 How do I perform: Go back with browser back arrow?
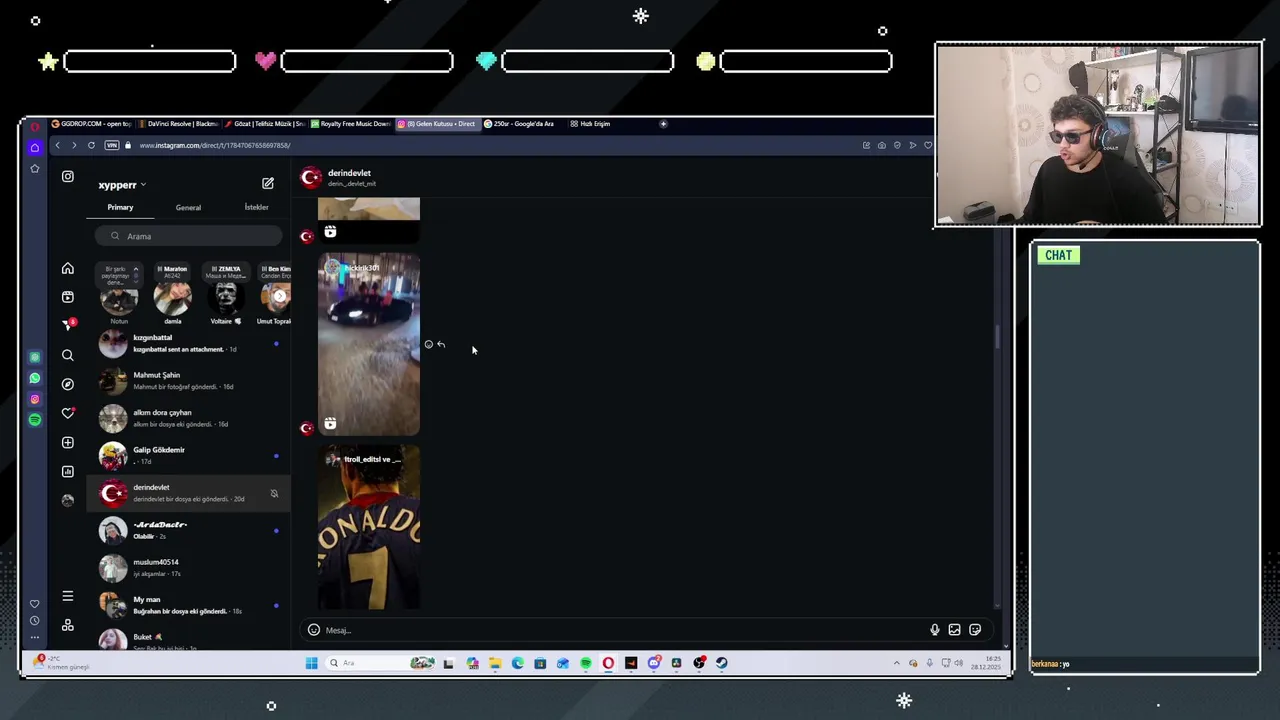(x=57, y=145)
